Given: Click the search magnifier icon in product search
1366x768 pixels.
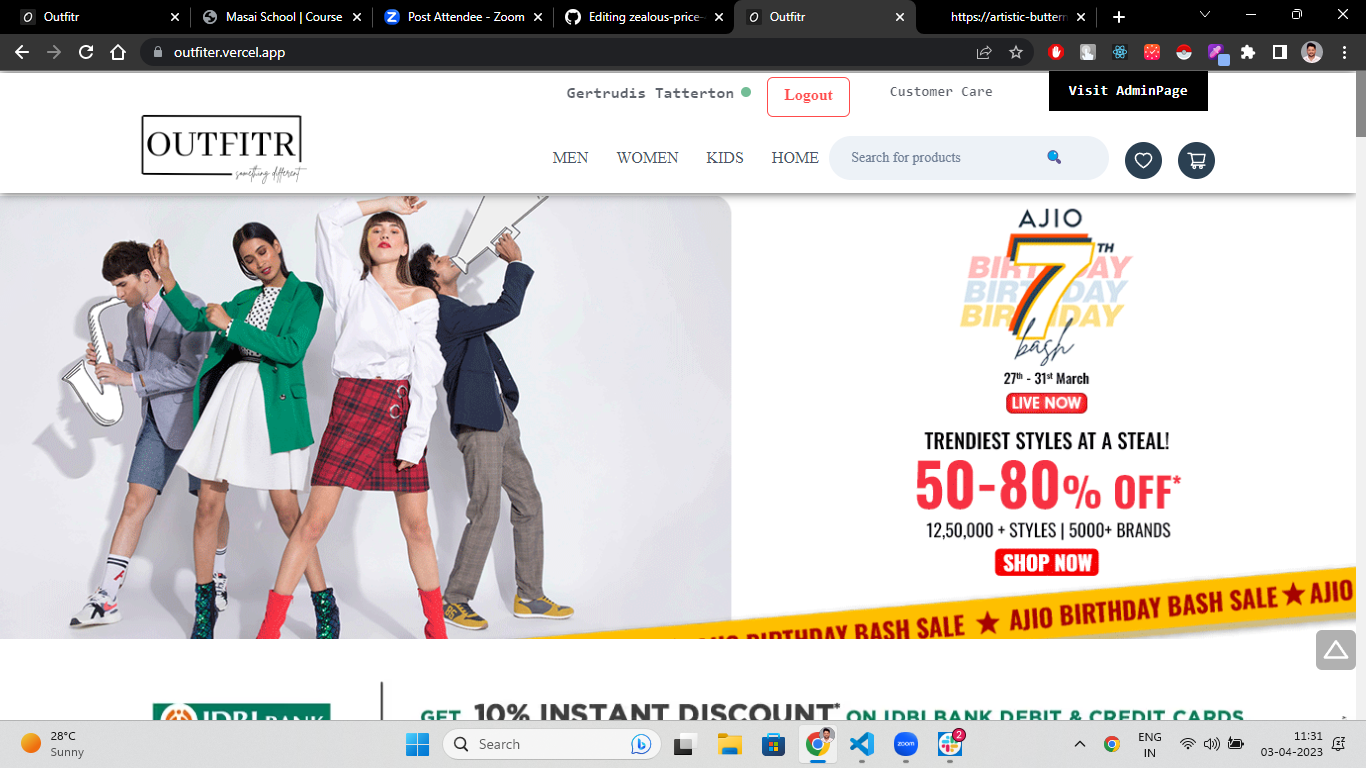Looking at the screenshot, I should [1054, 157].
